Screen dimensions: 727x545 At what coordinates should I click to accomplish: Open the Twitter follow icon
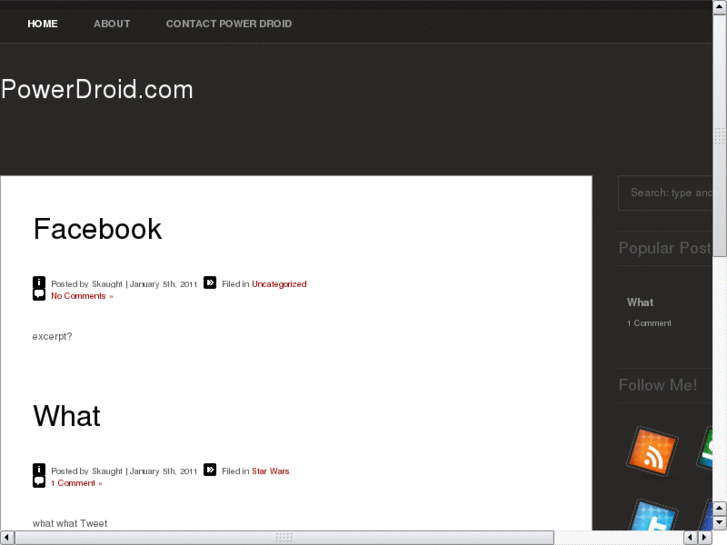coord(654,515)
